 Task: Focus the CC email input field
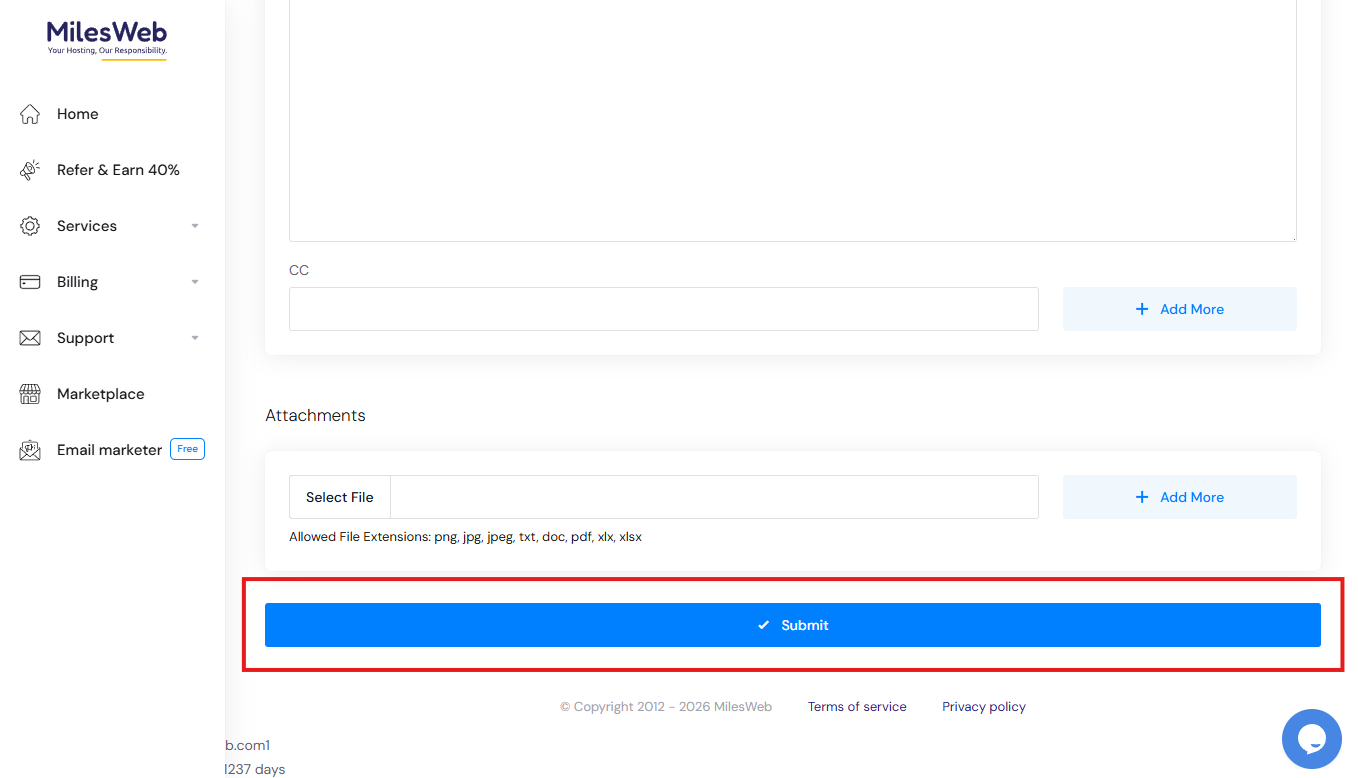[663, 309]
